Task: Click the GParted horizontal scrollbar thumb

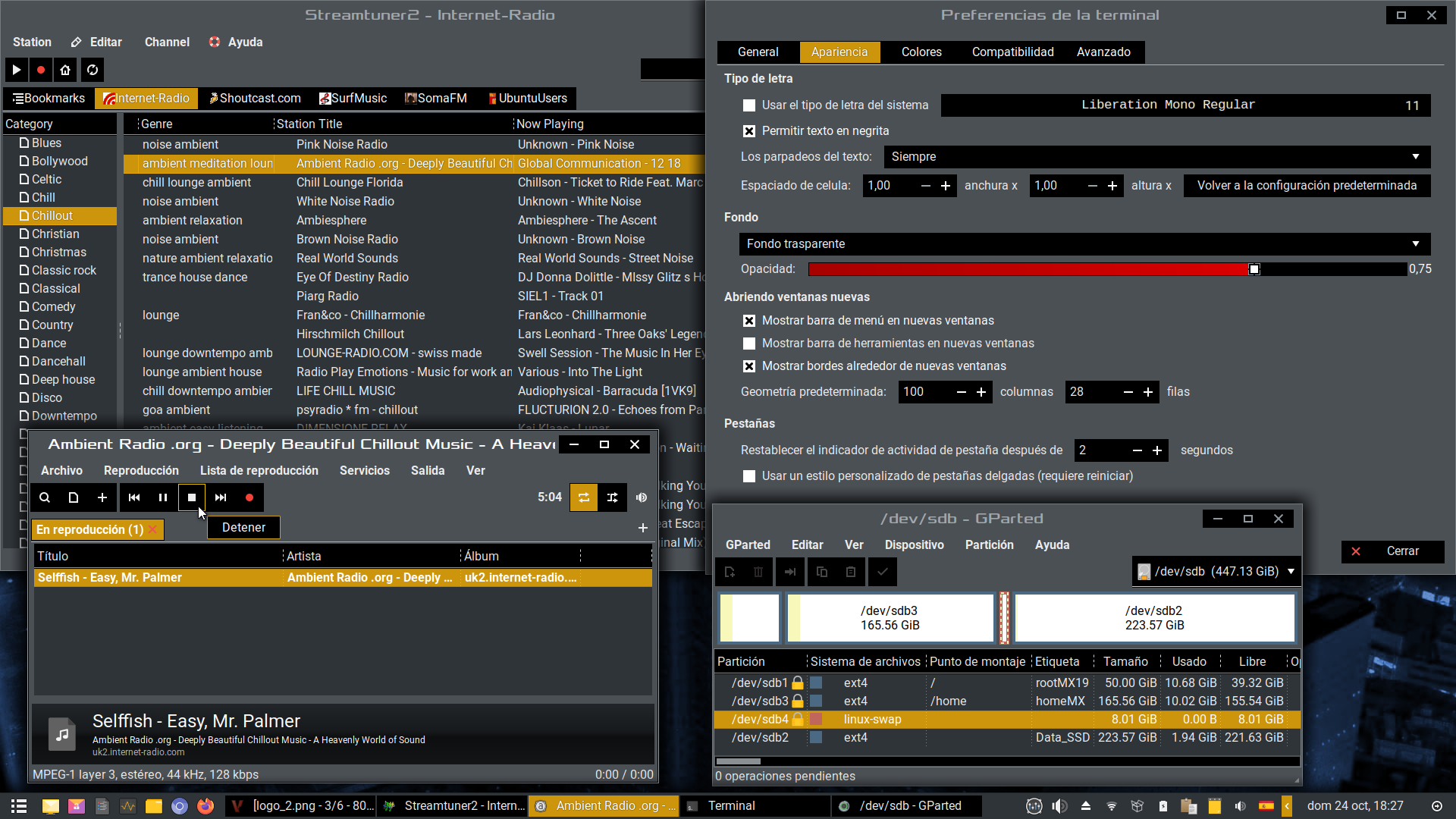Action: click(x=739, y=761)
